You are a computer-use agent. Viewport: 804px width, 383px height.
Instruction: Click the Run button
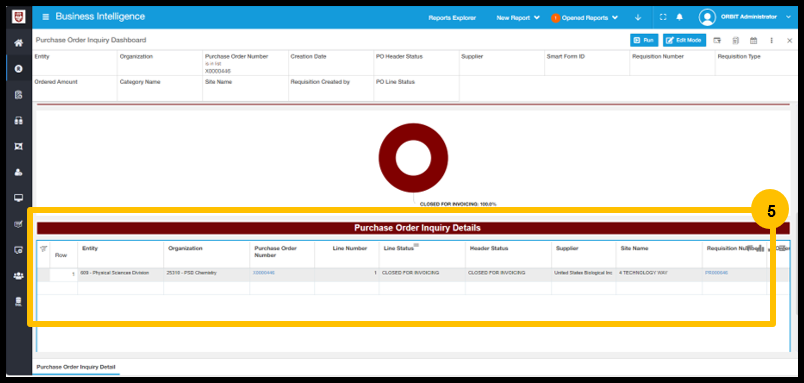(x=644, y=40)
